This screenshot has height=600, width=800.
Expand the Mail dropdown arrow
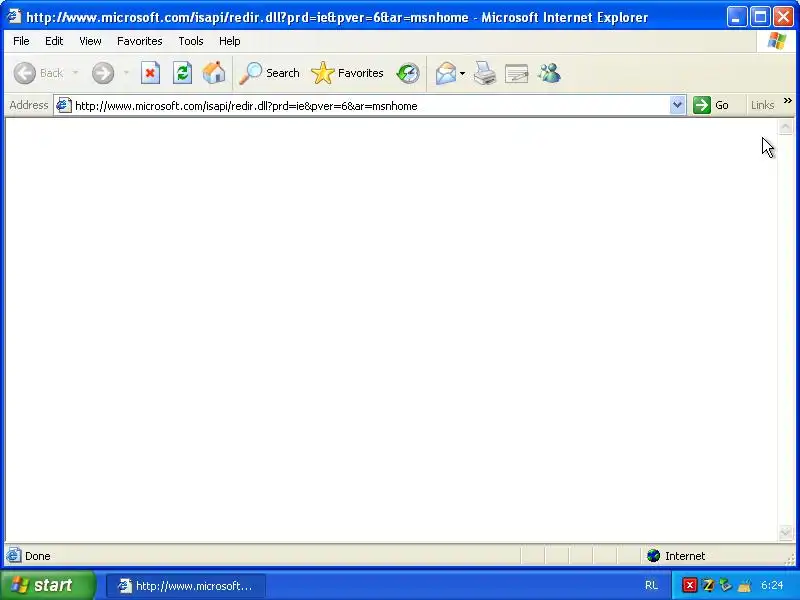point(462,73)
